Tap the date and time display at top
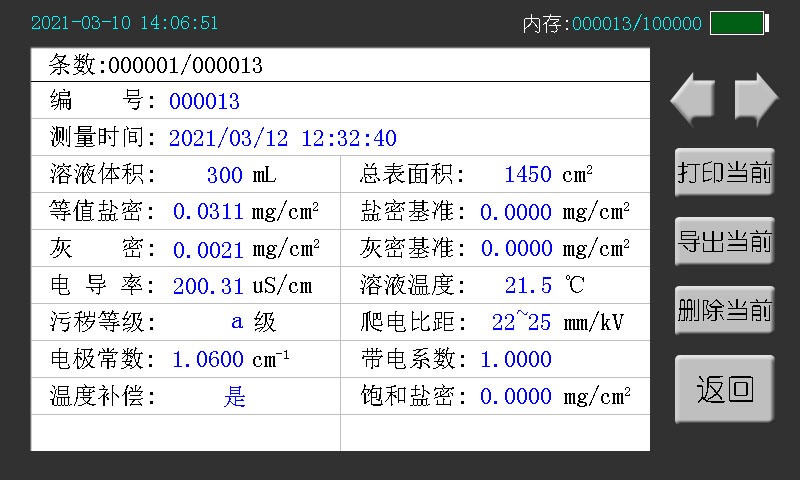Image resolution: width=800 pixels, height=480 pixels. click(x=124, y=23)
